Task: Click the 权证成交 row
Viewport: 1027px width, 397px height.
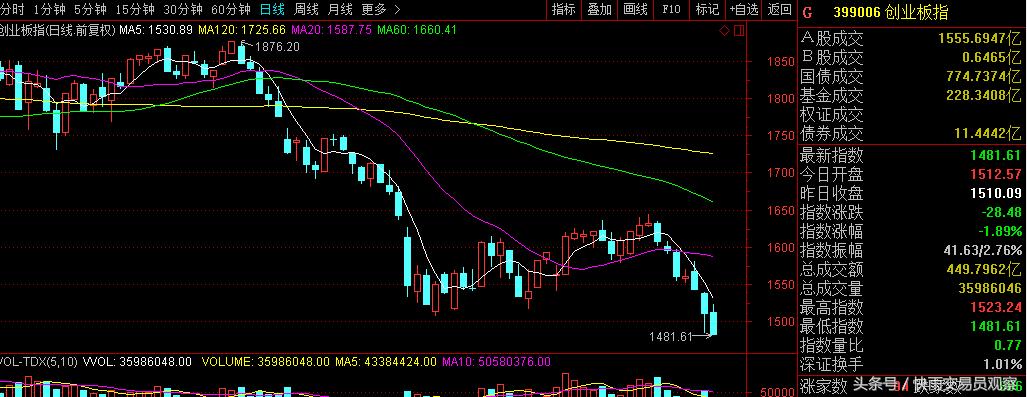Action: point(911,115)
